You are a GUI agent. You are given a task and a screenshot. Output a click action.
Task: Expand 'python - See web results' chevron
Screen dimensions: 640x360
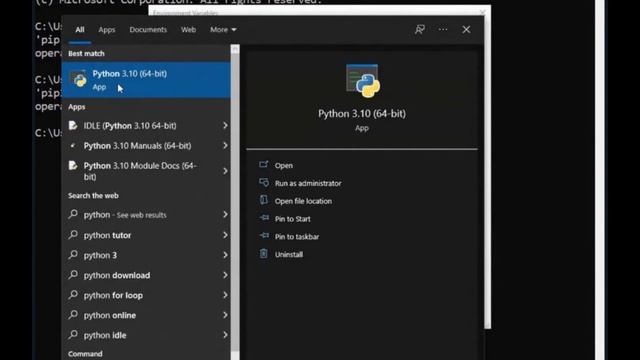pyautogui.click(x=225, y=214)
